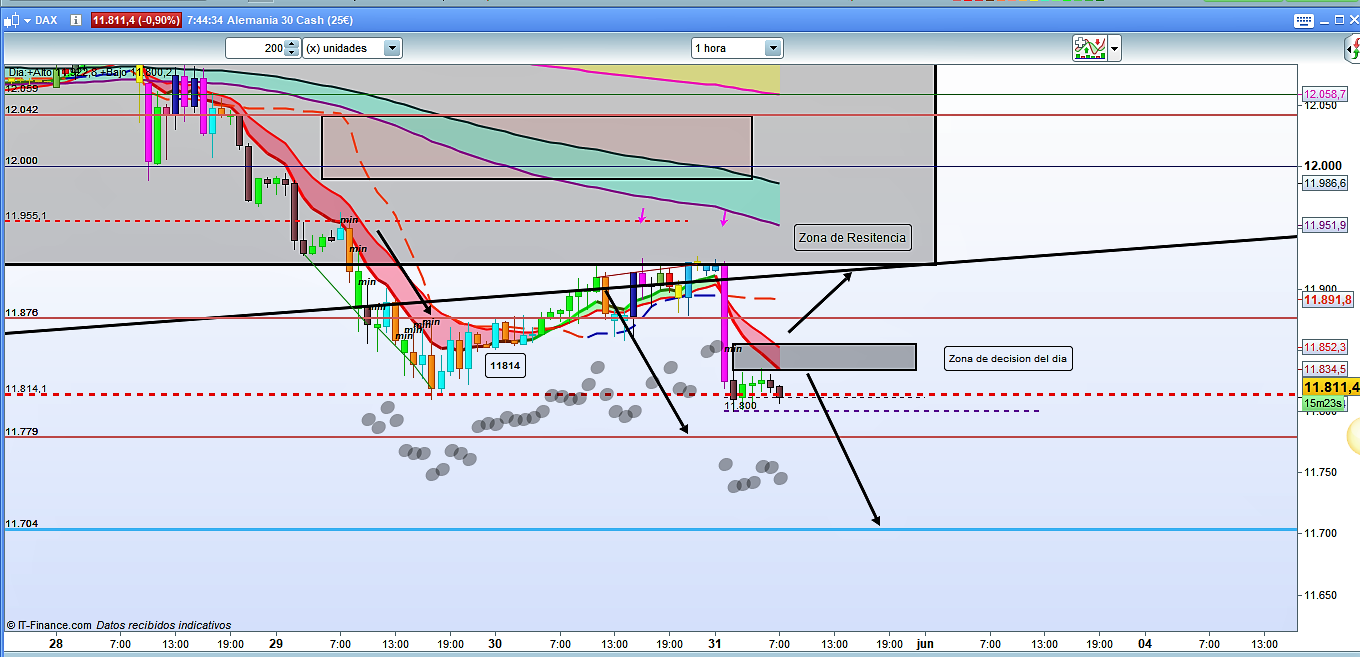Open the add indicators icon

[1088, 47]
